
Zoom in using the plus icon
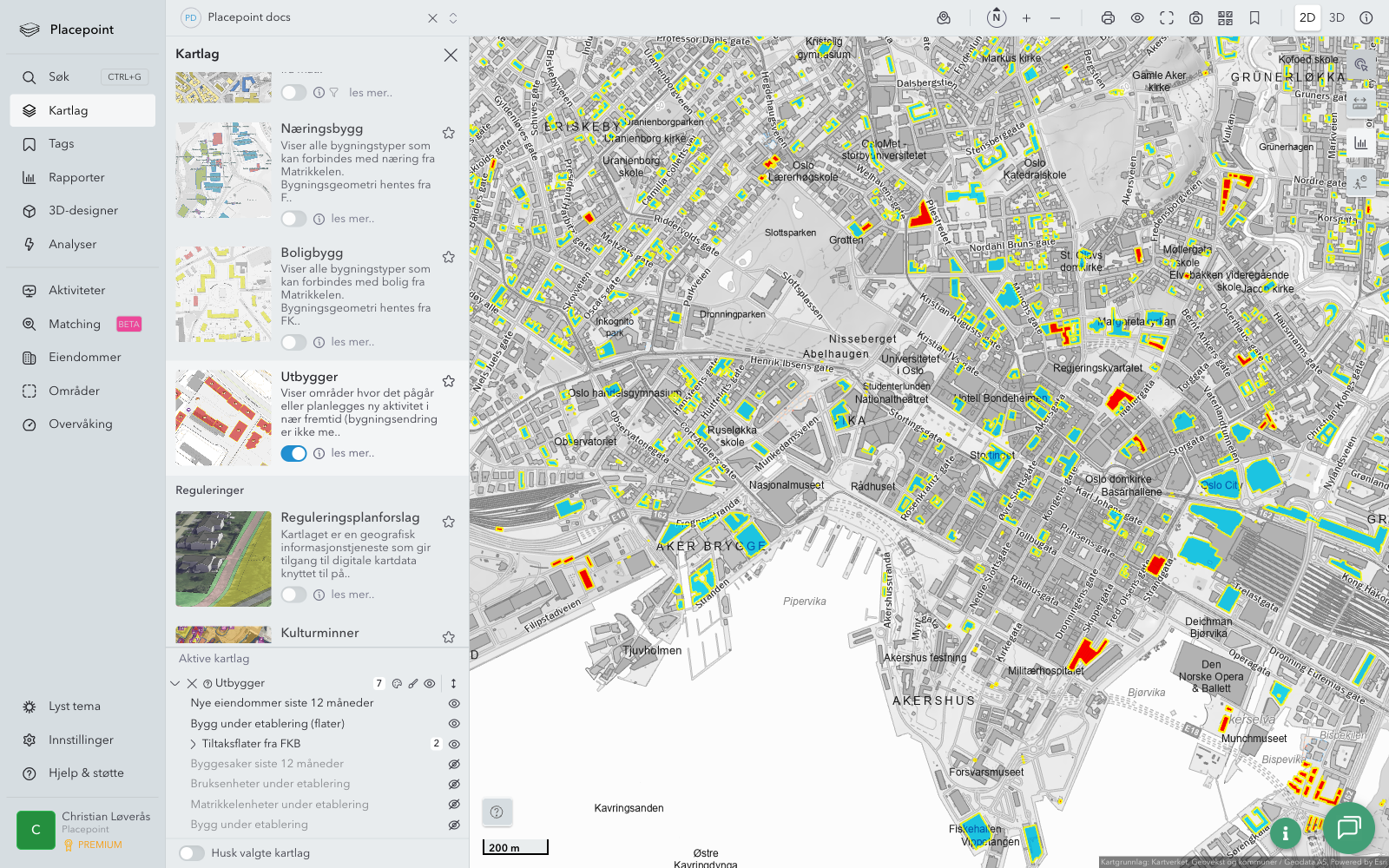(1026, 18)
